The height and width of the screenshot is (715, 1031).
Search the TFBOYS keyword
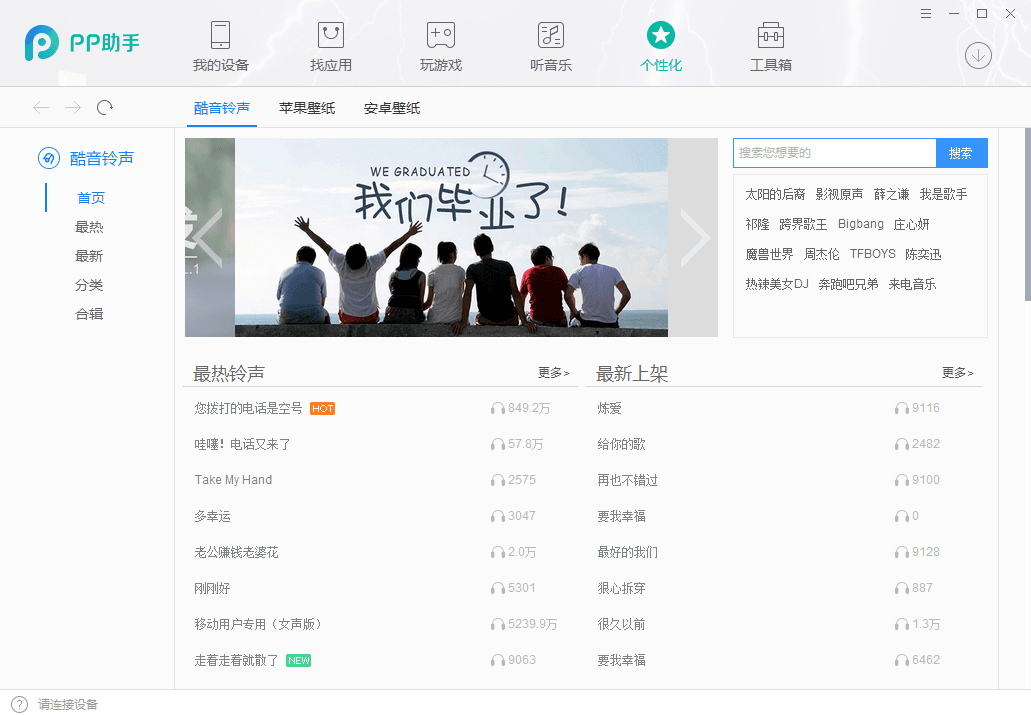873,254
